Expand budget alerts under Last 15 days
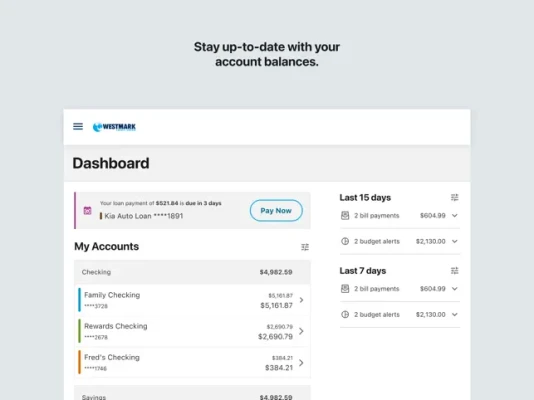 tap(455, 241)
